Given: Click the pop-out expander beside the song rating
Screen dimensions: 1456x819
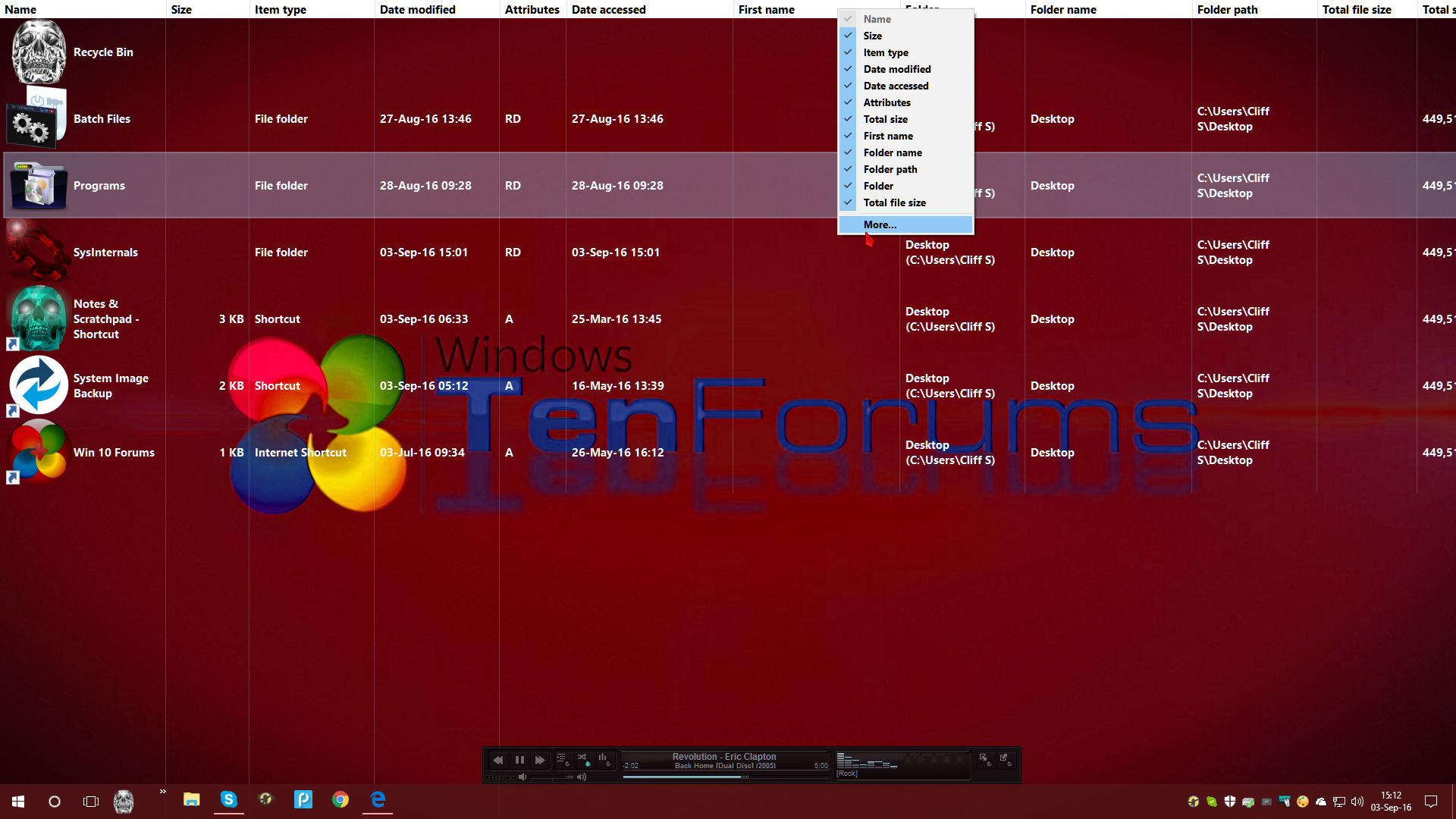Looking at the screenshot, I should point(985,760).
